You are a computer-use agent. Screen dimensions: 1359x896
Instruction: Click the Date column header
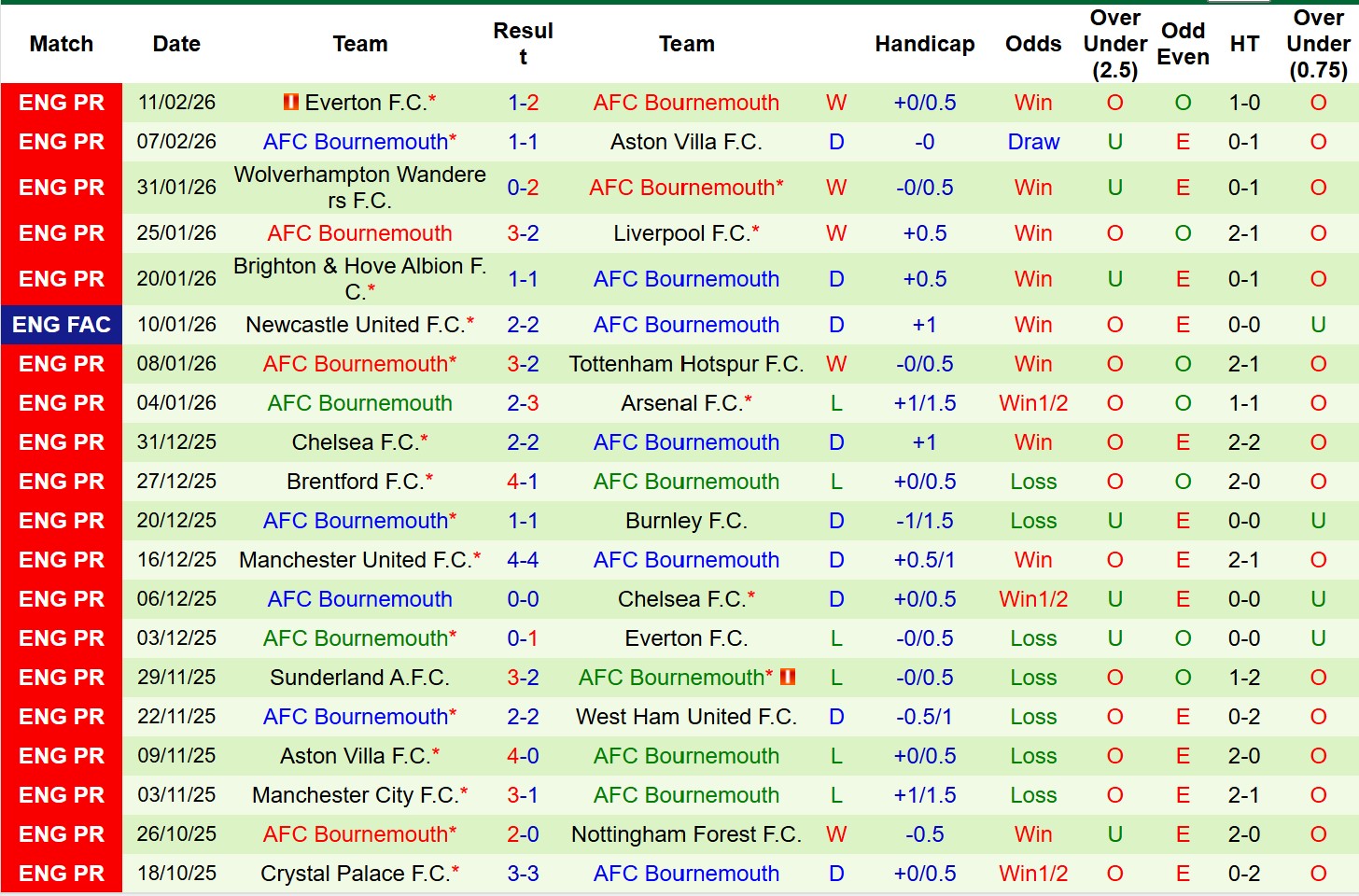(176, 44)
